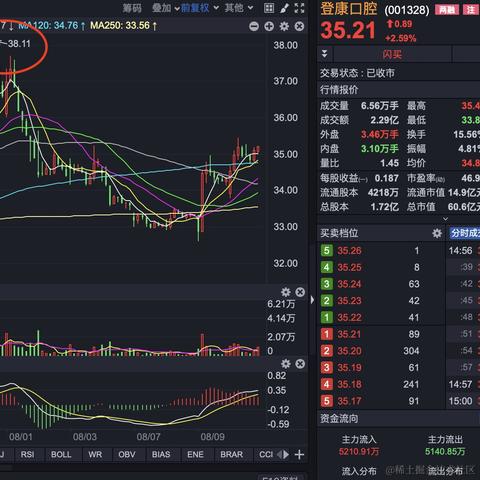Open the 前复权 adjustment dropdown
This screenshot has height=480, width=480.
click(x=200, y=8)
